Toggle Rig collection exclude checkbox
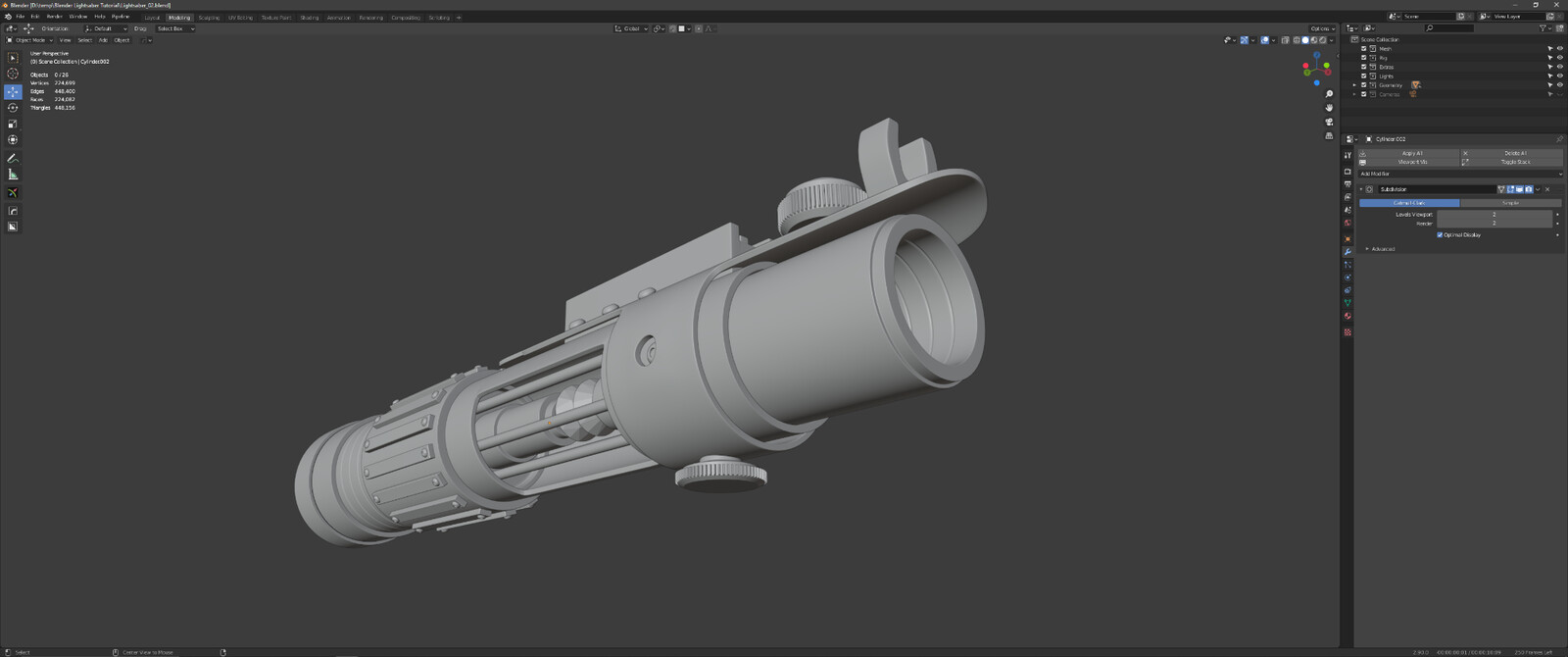The image size is (1568, 657). [1363, 58]
